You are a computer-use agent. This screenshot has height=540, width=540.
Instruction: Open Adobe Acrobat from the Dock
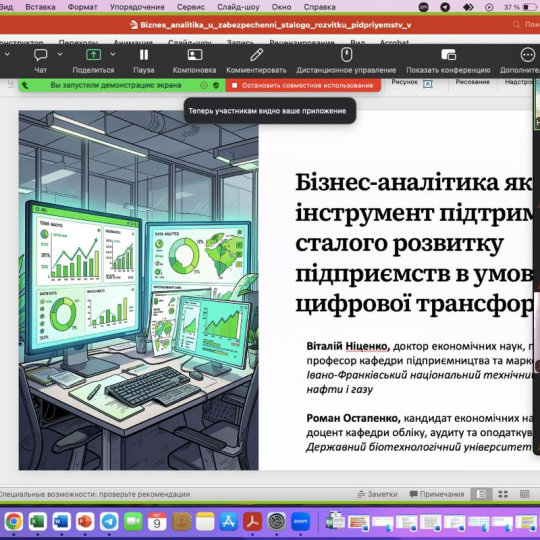click(253, 521)
